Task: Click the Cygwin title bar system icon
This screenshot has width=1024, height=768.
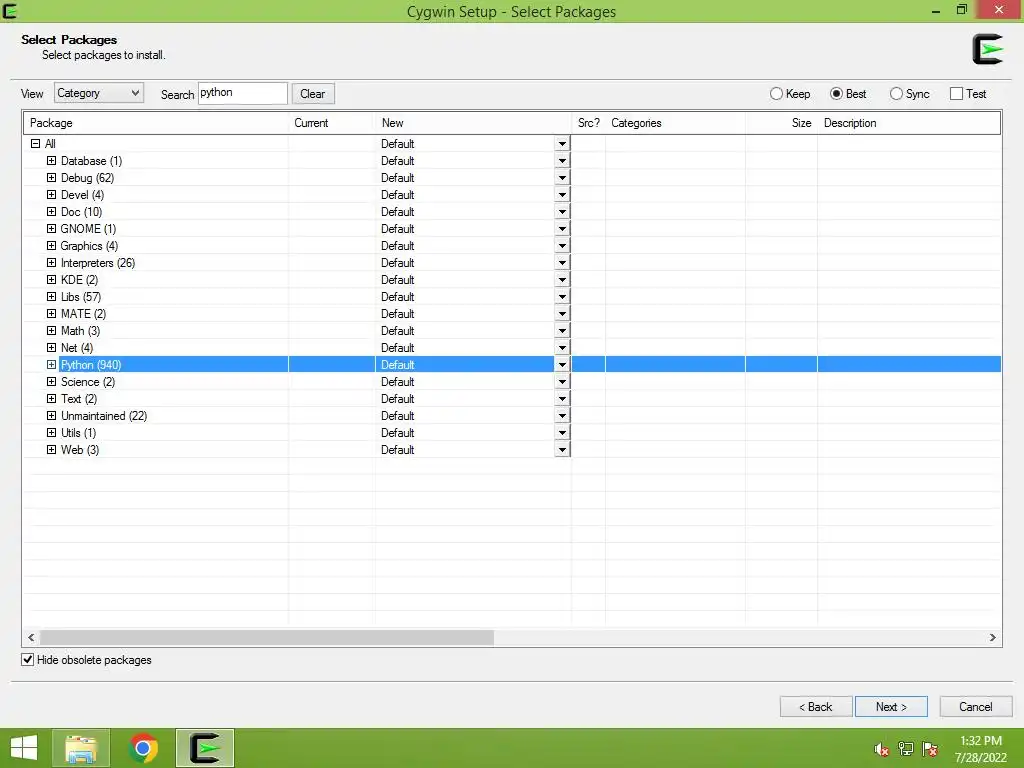Action: (10, 10)
